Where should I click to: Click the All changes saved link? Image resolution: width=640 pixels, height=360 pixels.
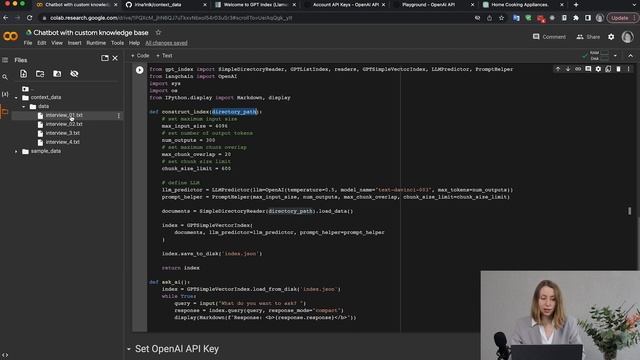(166, 43)
